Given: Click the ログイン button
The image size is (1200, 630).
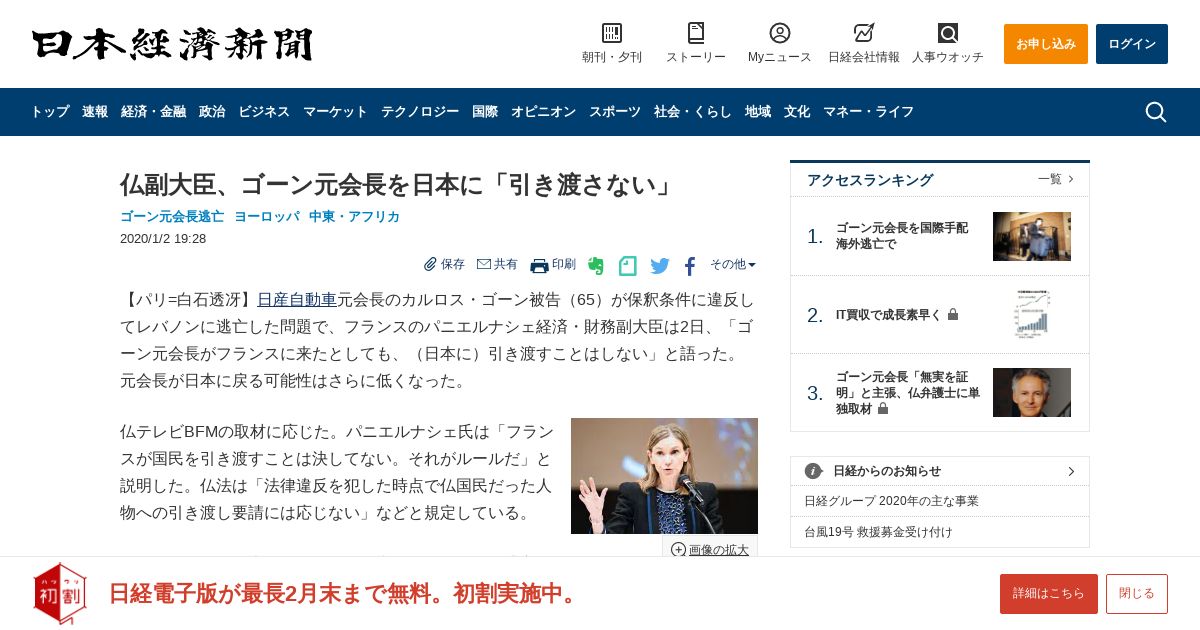Looking at the screenshot, I should [1132, 44].
